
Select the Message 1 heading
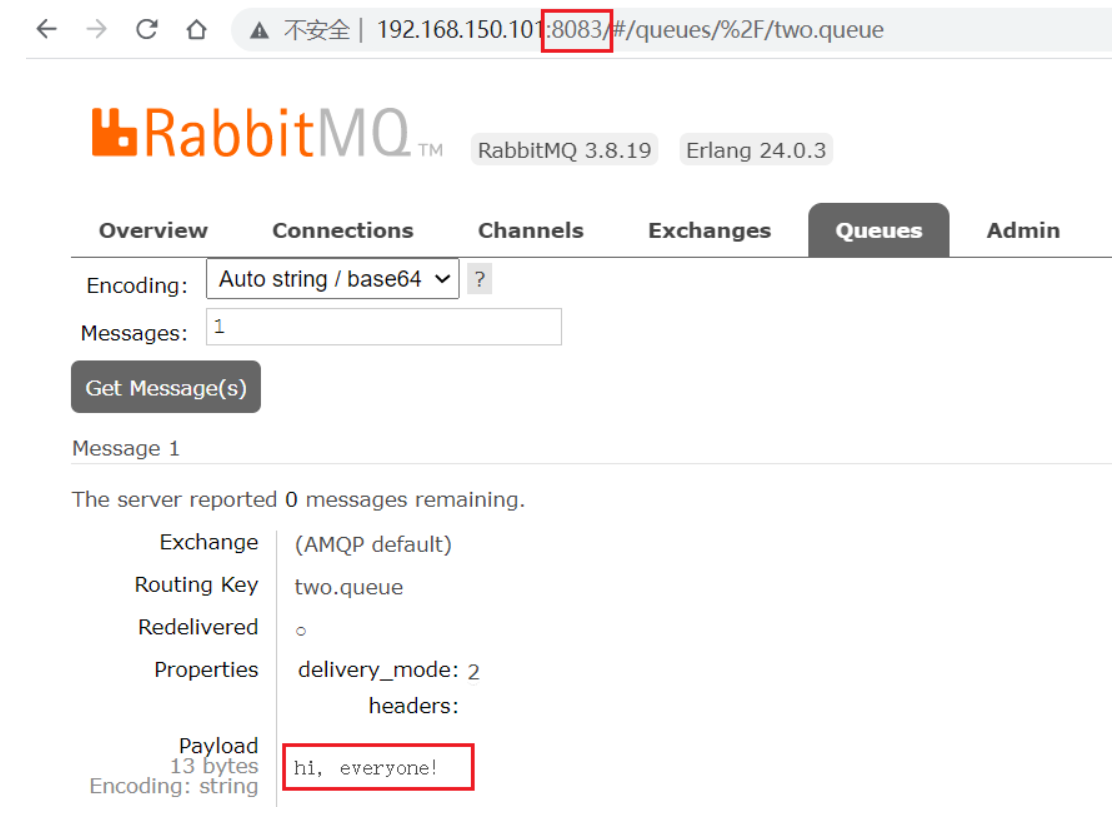[x=126, y=448]
